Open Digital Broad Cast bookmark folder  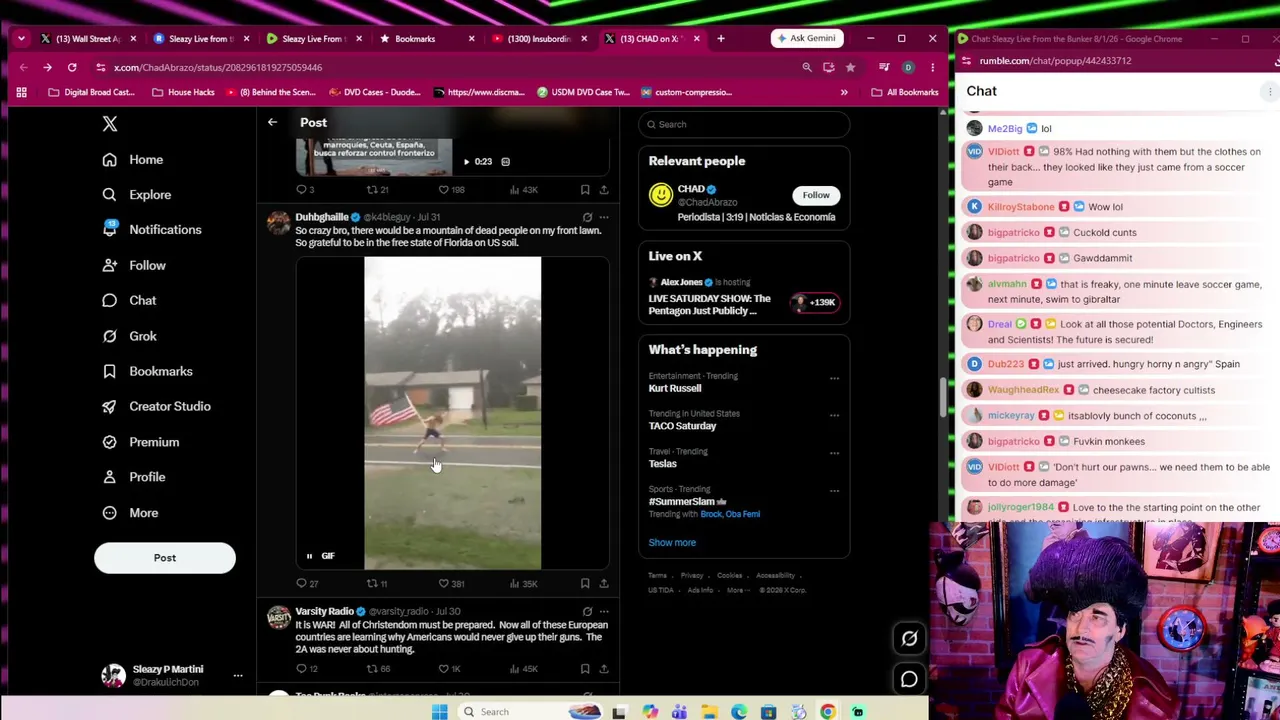[x=92, y=92]
